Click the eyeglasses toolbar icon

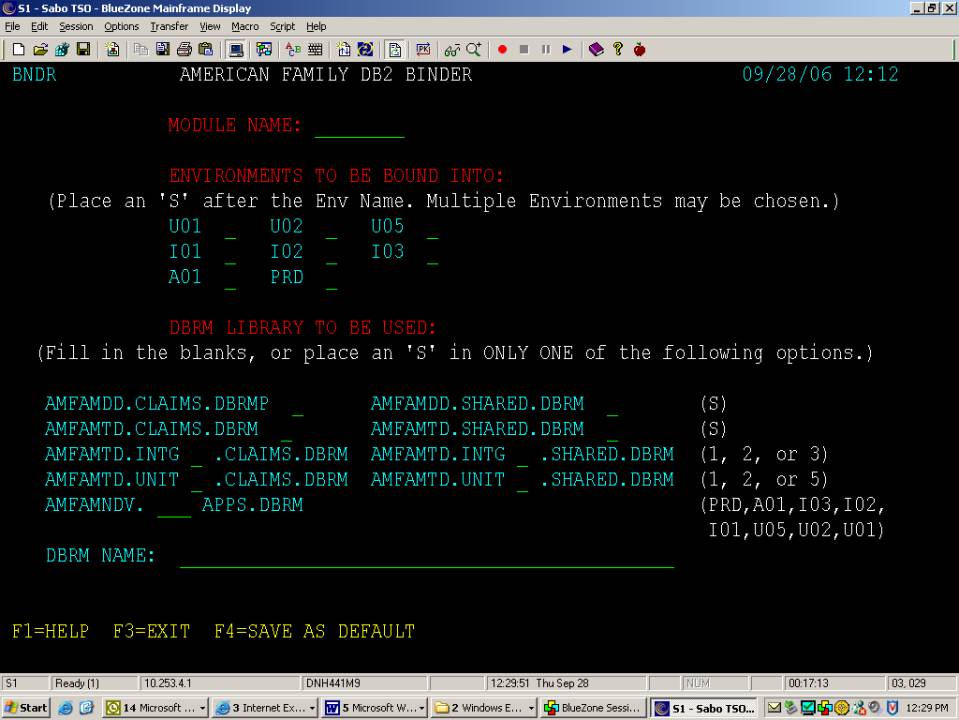click(x=452, y=50)
